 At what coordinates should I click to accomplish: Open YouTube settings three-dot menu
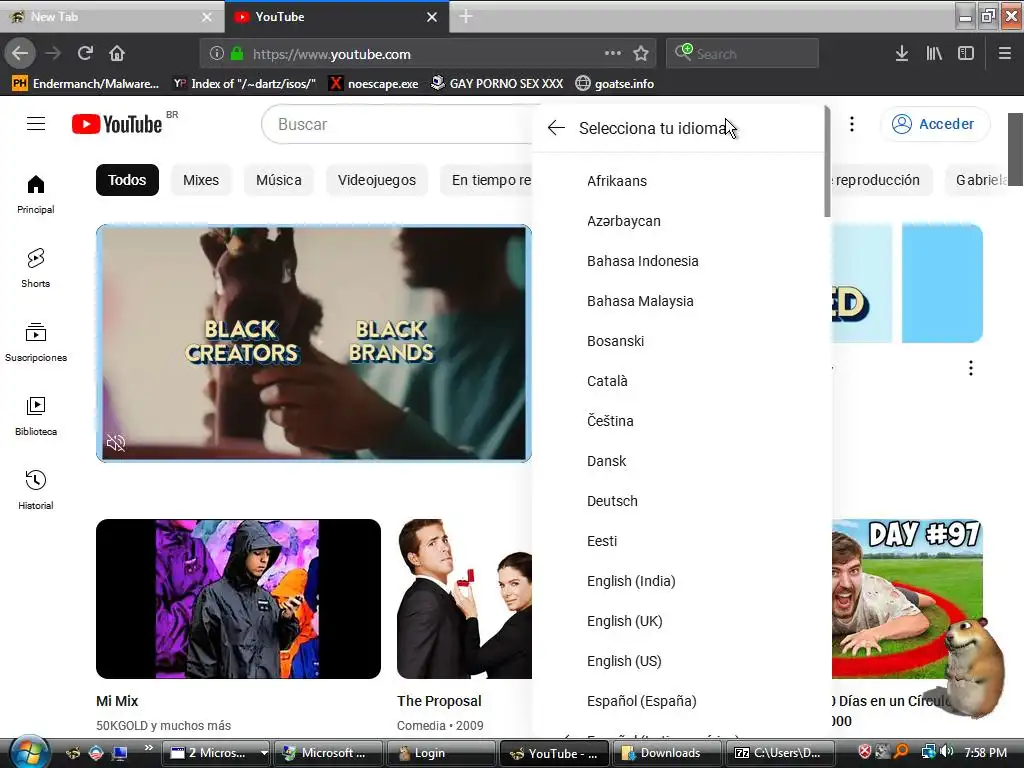tap(852, 124)
